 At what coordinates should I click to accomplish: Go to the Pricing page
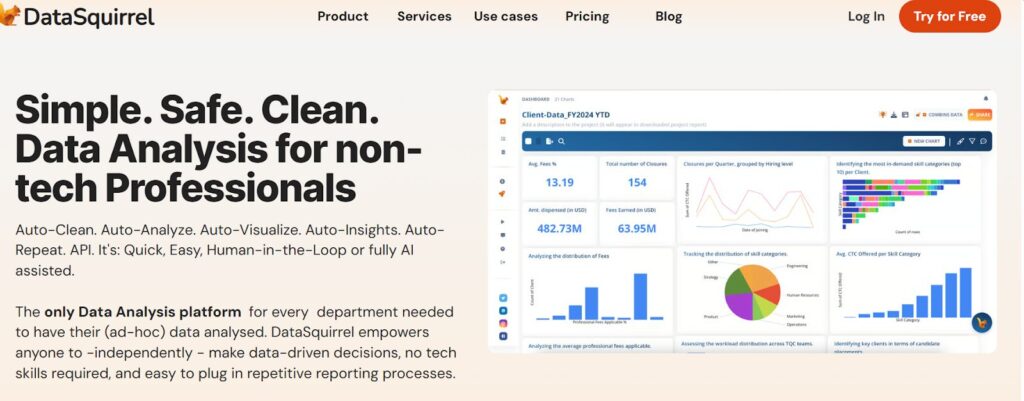coord(587,16)
